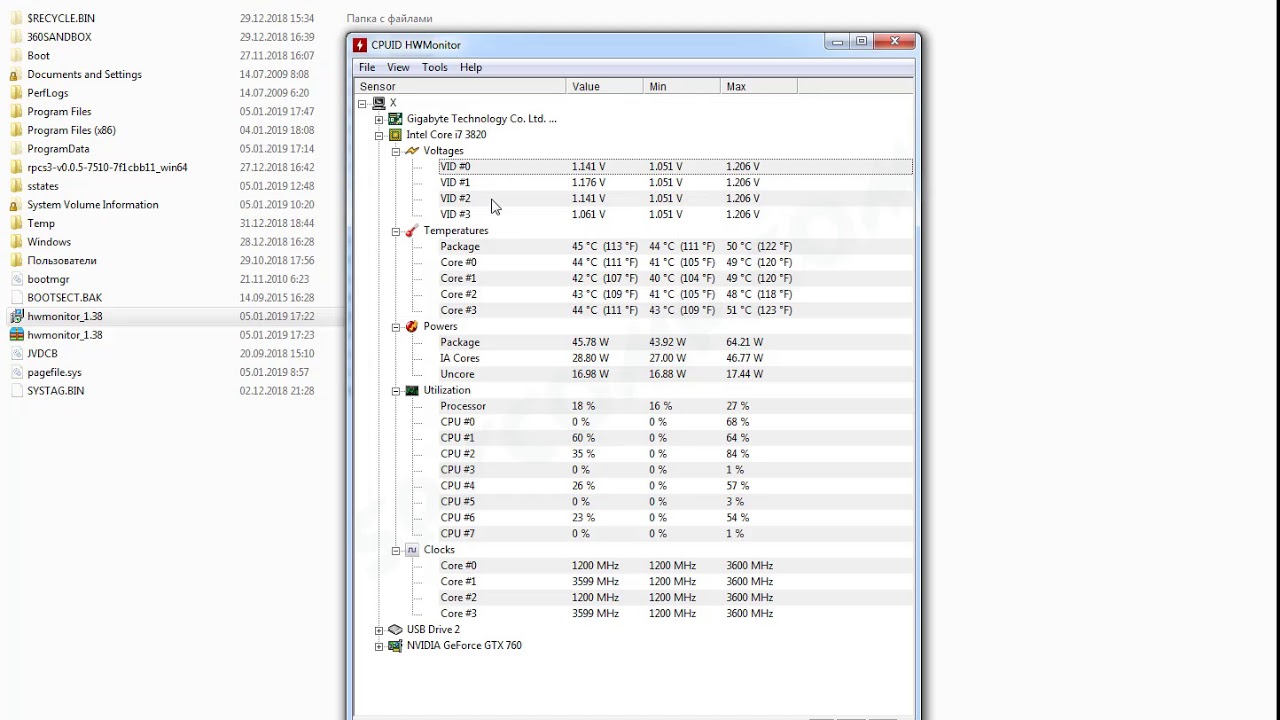Click the pagefile.sys file icon
Screen dimensions: 1280x720
pyautogui.click(x=16, y=372)
